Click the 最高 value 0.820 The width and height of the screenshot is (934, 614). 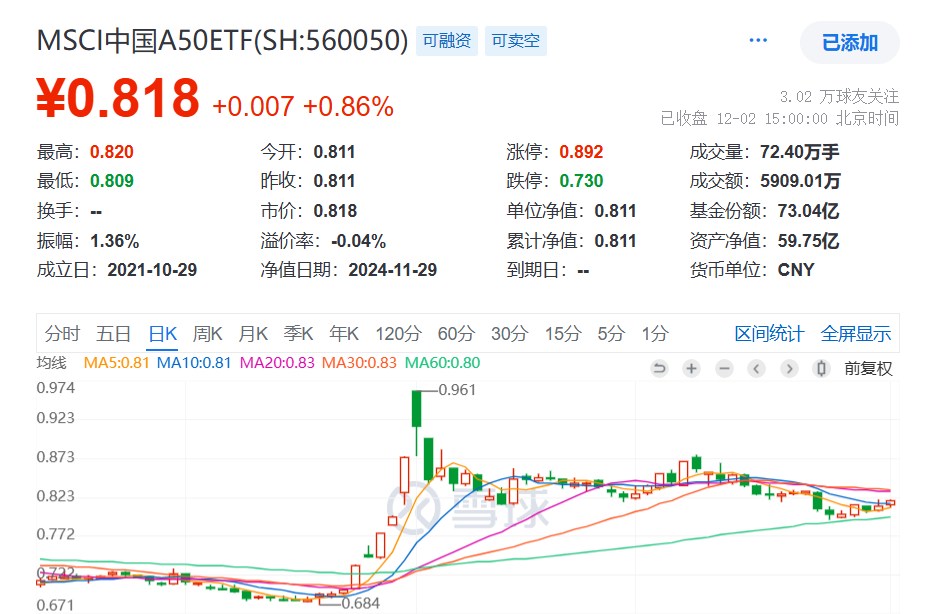(111, 152)
